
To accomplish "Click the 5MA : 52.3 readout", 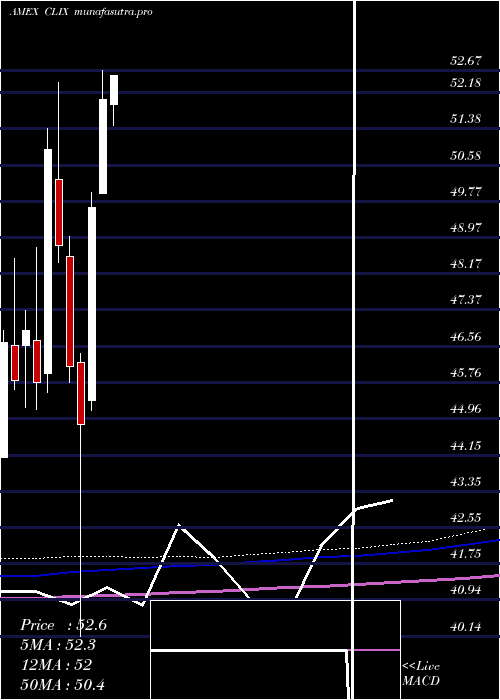I will click(58, 645).
